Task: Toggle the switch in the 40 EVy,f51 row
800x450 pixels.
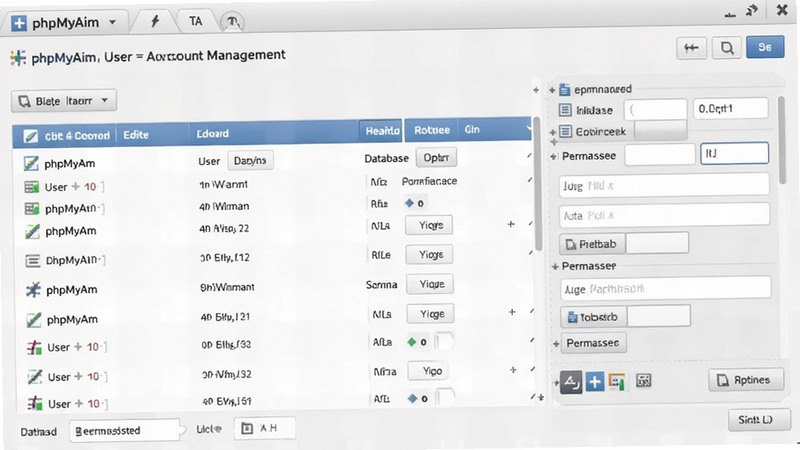Action: [445, 397]
